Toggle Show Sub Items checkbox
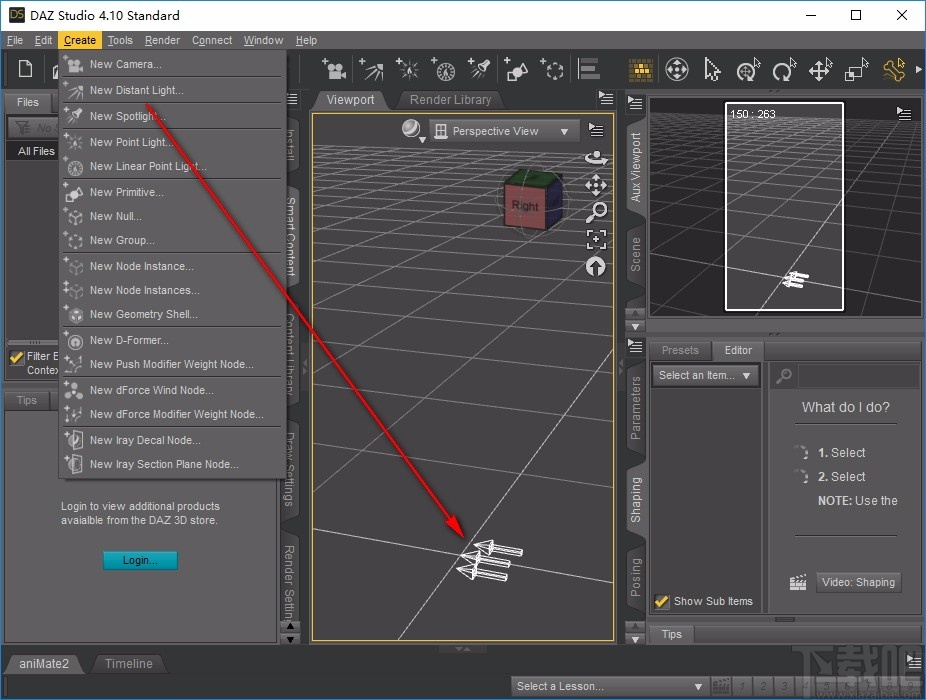Image resolution: width=926 pixels, height=700 pixels. (661, 601)
